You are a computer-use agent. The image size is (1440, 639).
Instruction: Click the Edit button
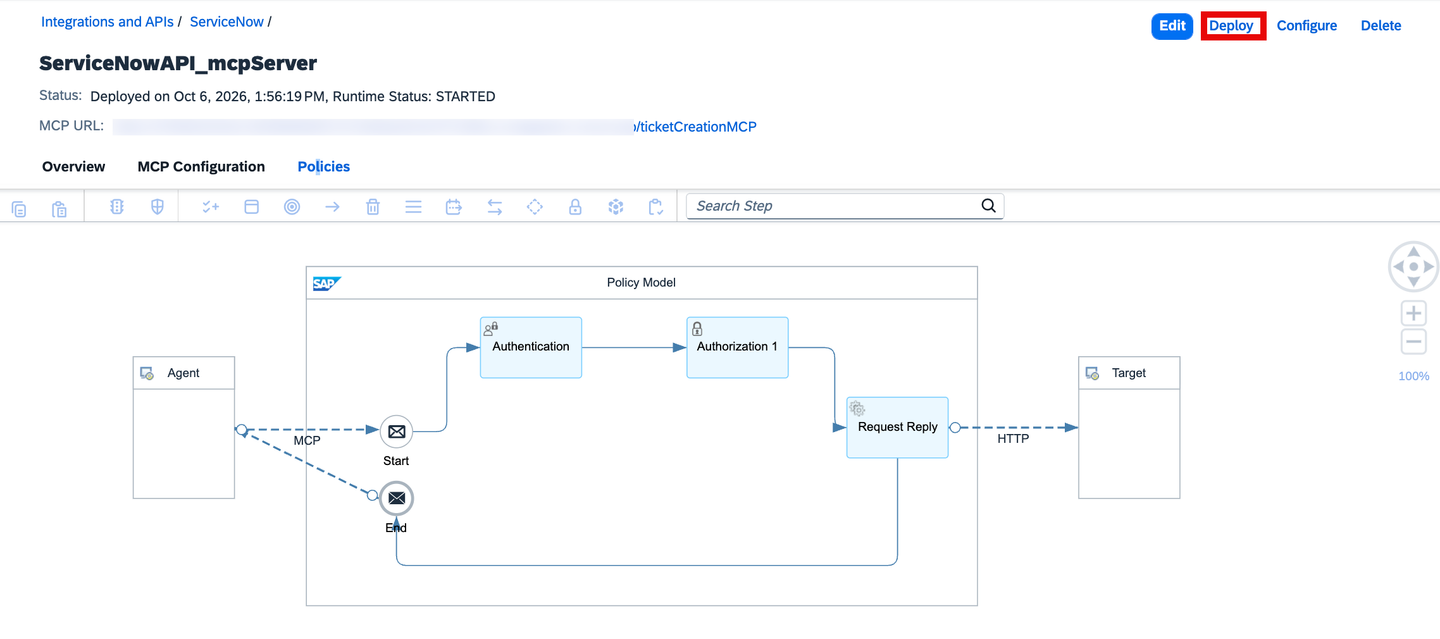(1172, 26)
